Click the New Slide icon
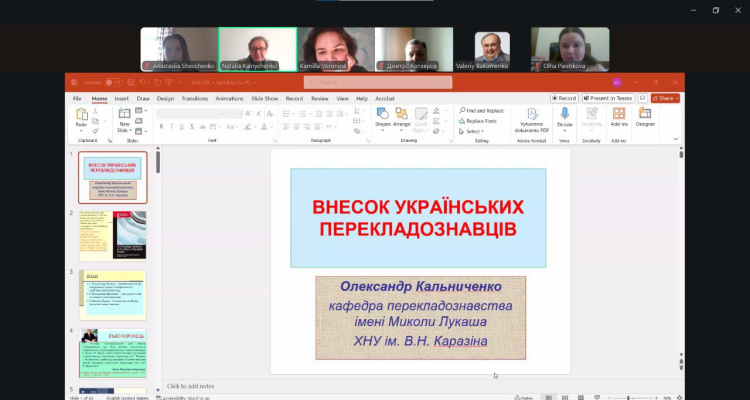This screenshot has height=400, width=750. click(124, 114)
